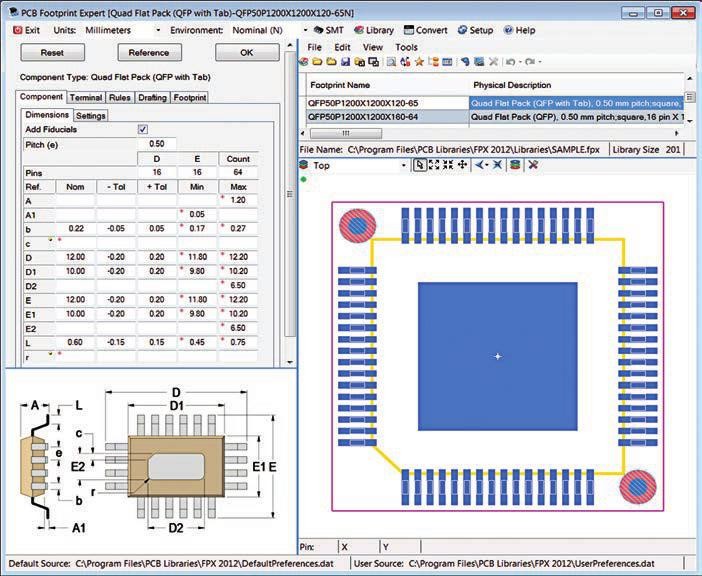Open the View menu

[x=372, y=47]
